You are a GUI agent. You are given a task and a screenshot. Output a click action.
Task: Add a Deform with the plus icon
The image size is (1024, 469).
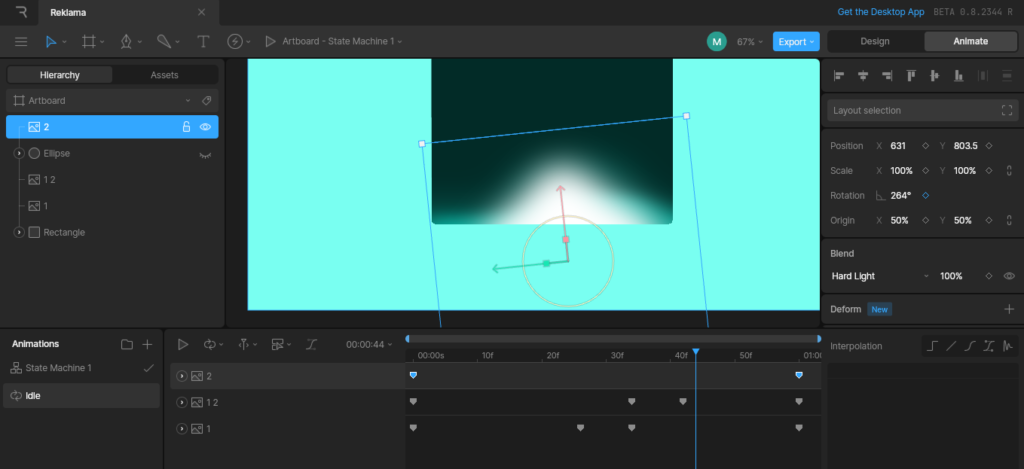(1009, 309)
